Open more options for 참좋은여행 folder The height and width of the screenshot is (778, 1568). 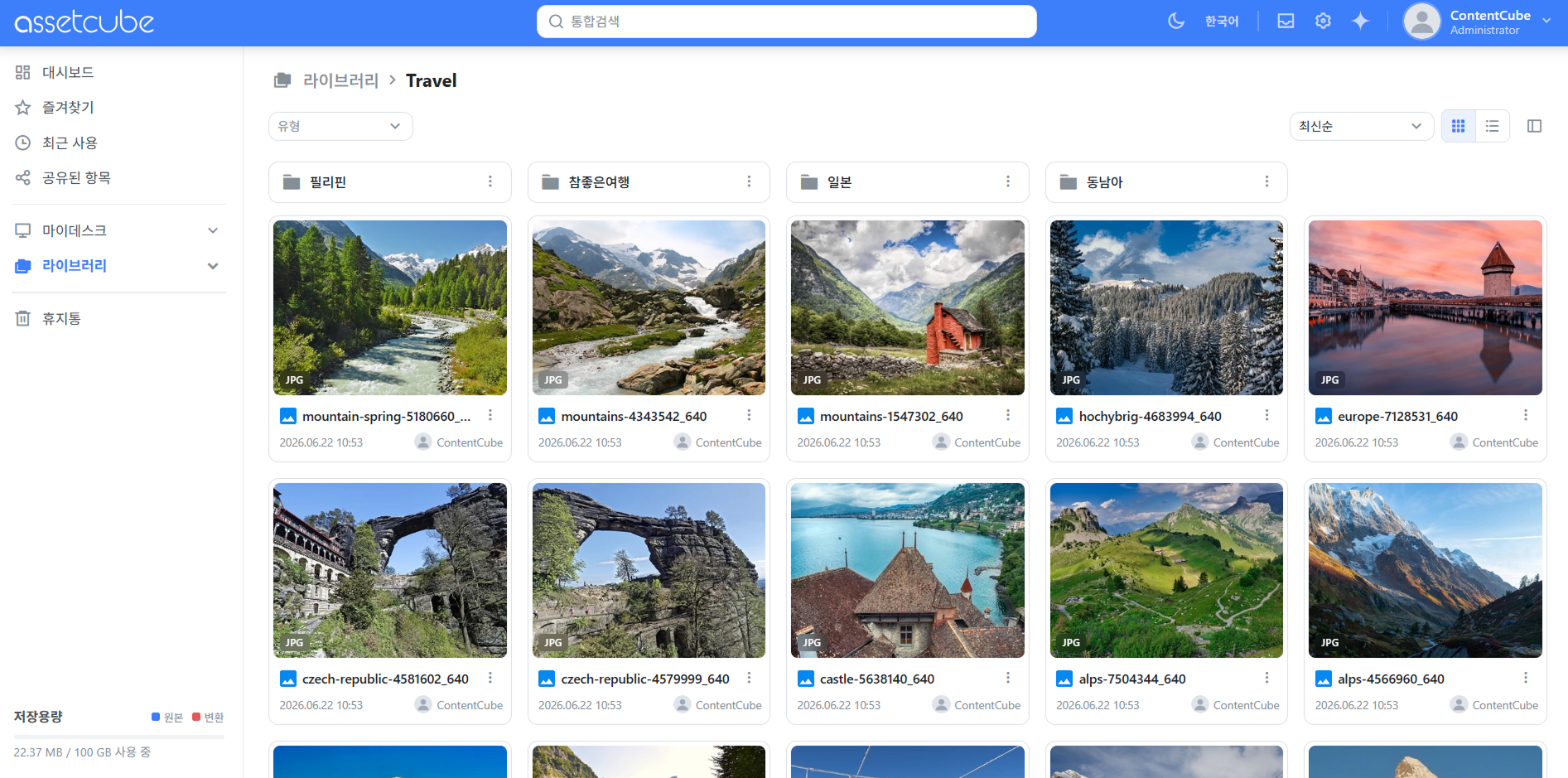pos(749,181)
